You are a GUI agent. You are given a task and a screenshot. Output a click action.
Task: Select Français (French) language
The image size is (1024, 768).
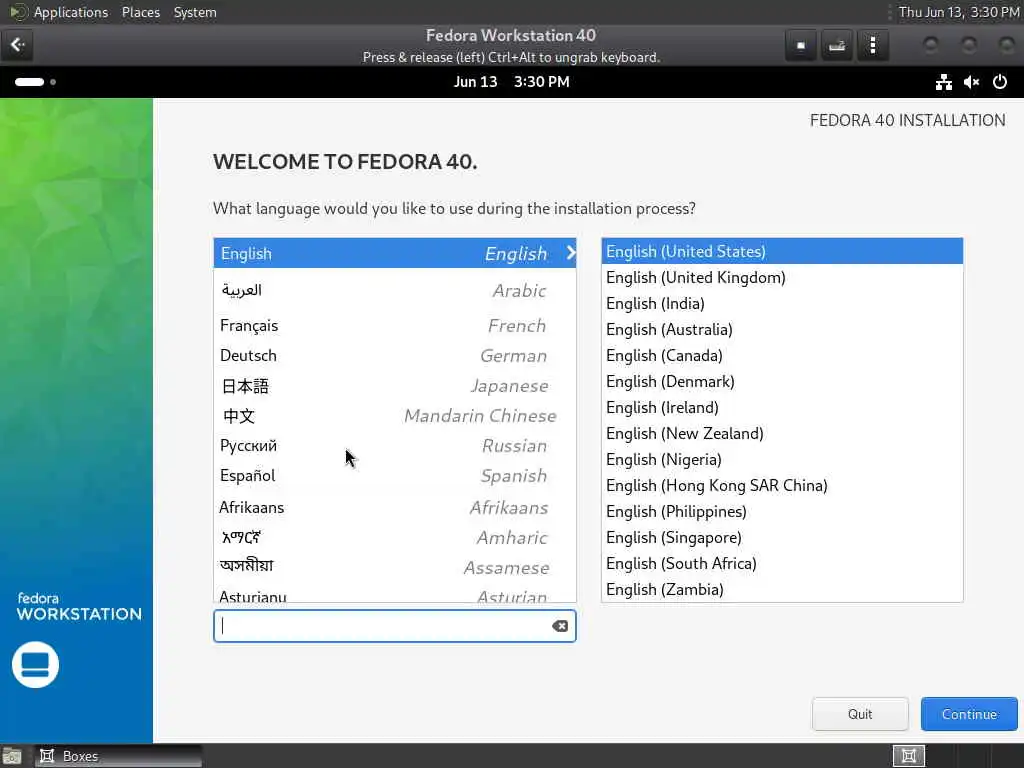pos(395,326)
